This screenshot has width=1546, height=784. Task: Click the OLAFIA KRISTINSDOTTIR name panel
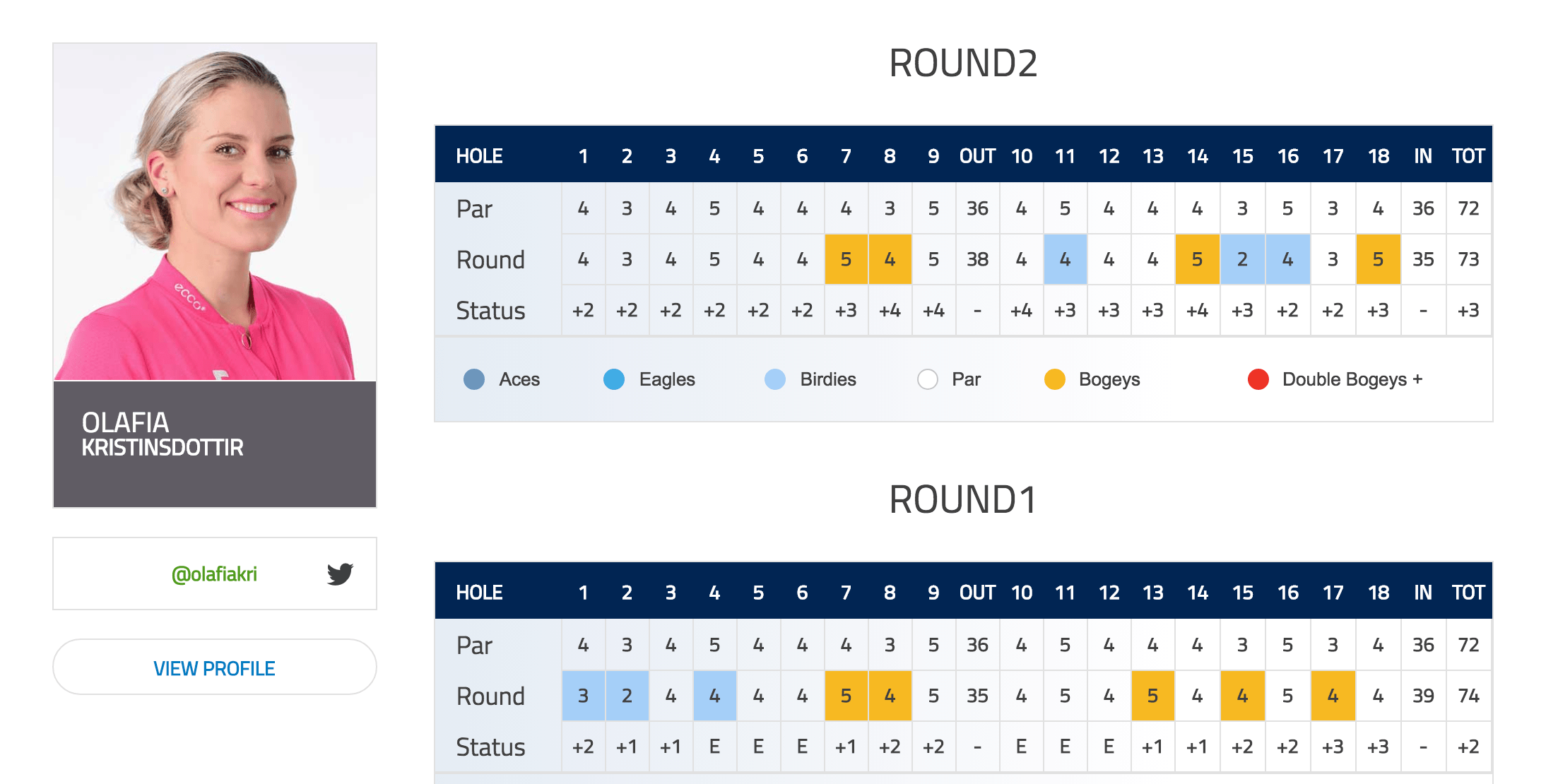215,444
